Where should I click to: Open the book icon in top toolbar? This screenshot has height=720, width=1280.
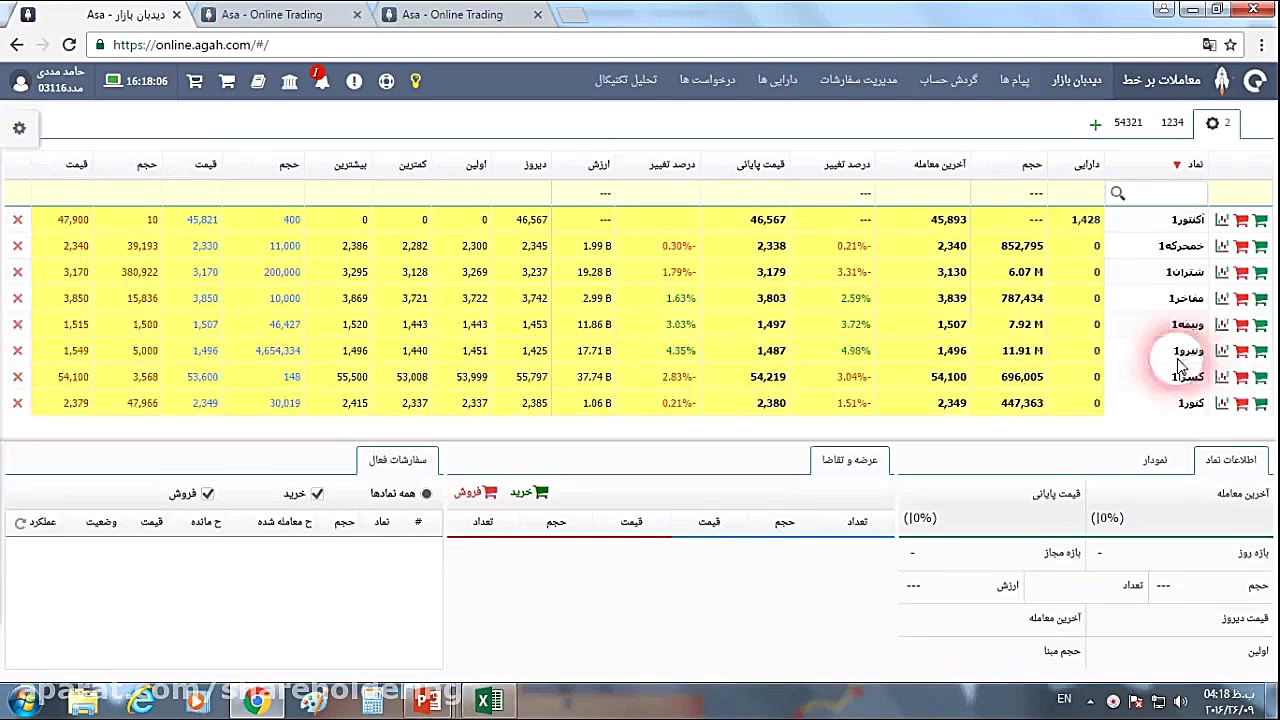pos(258,81)
